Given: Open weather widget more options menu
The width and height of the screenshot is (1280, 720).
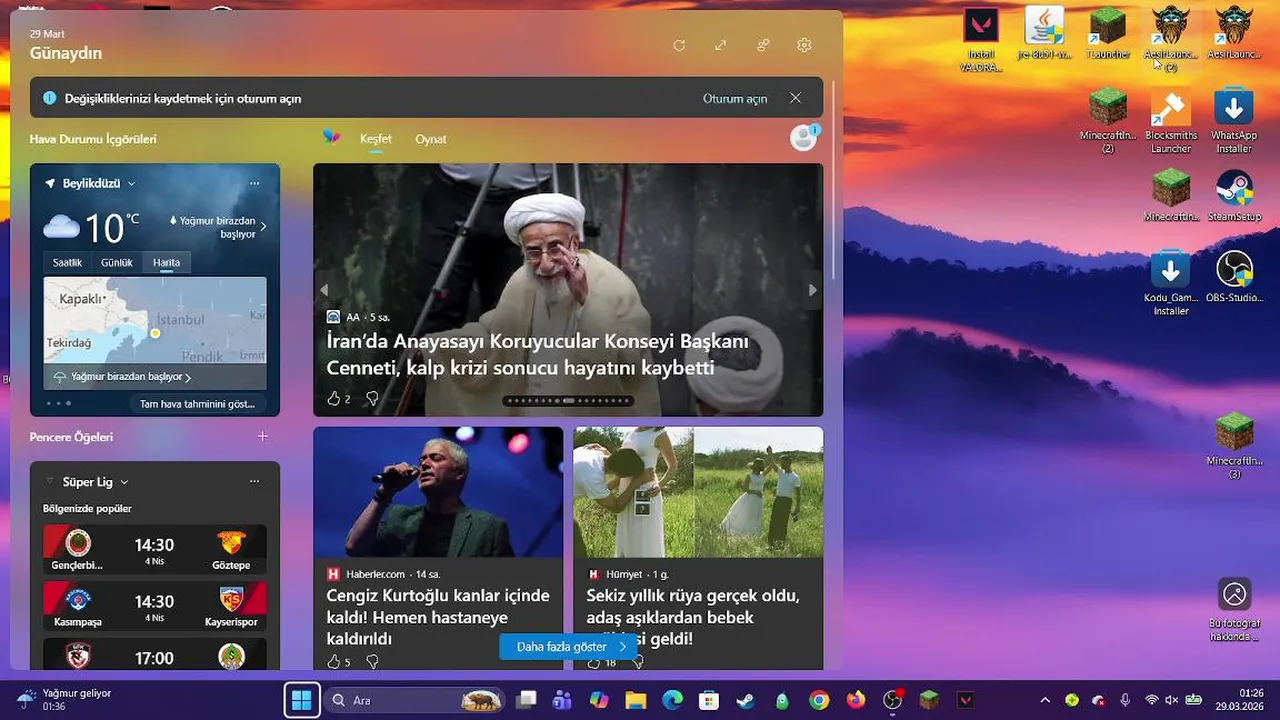Looking at the screenshot, I should coord(254,183).
